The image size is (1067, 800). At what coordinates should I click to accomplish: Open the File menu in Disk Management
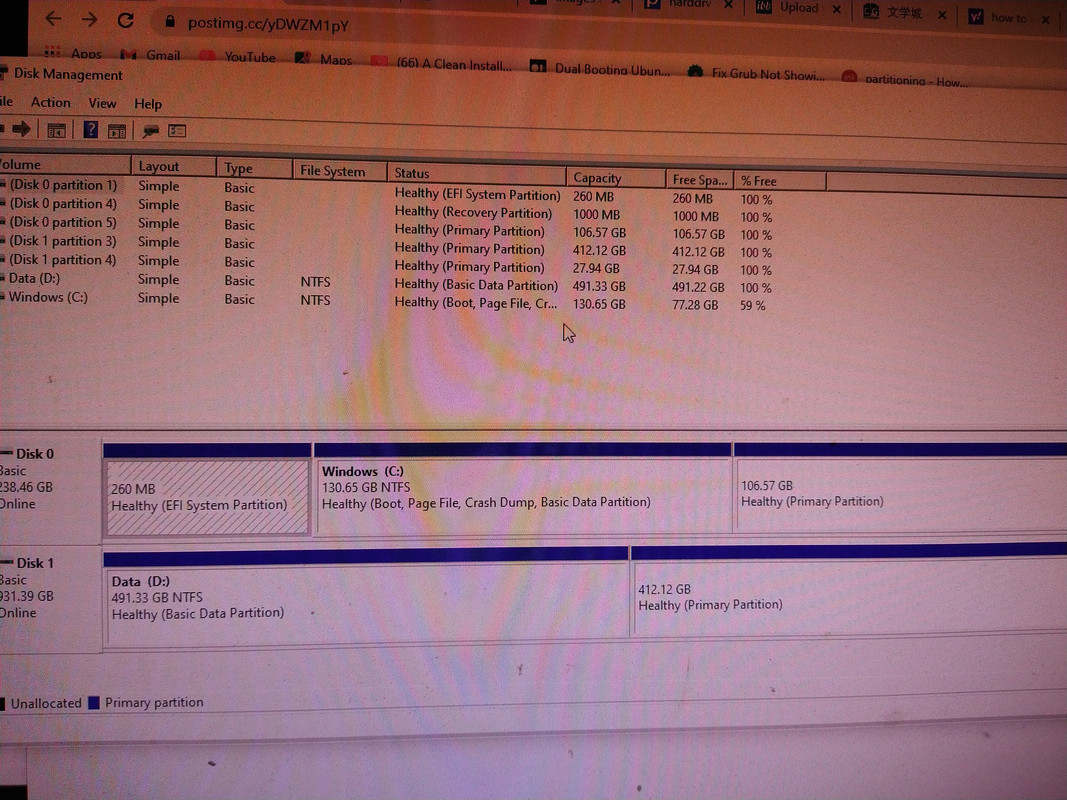pos(7,101)
